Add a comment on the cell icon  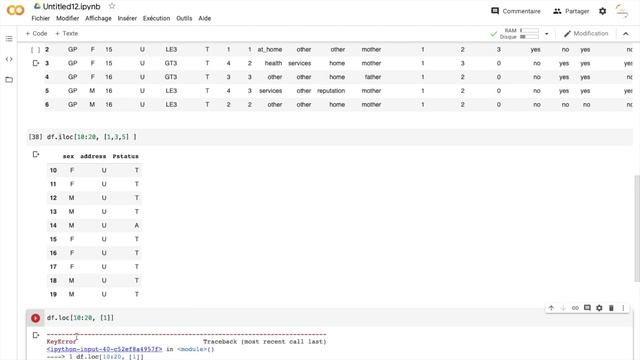587,308
